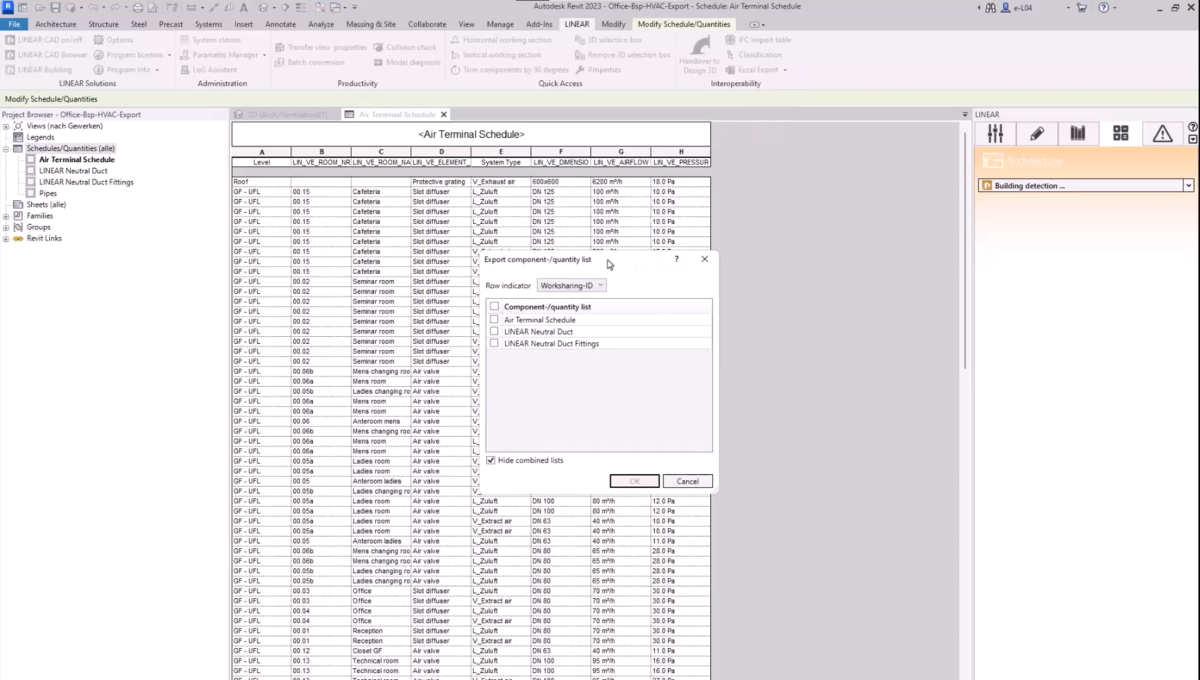
Task: Select the pencil edit icon in LINEAR panel
Action: pyautogui.click(x=1037, y=133)
